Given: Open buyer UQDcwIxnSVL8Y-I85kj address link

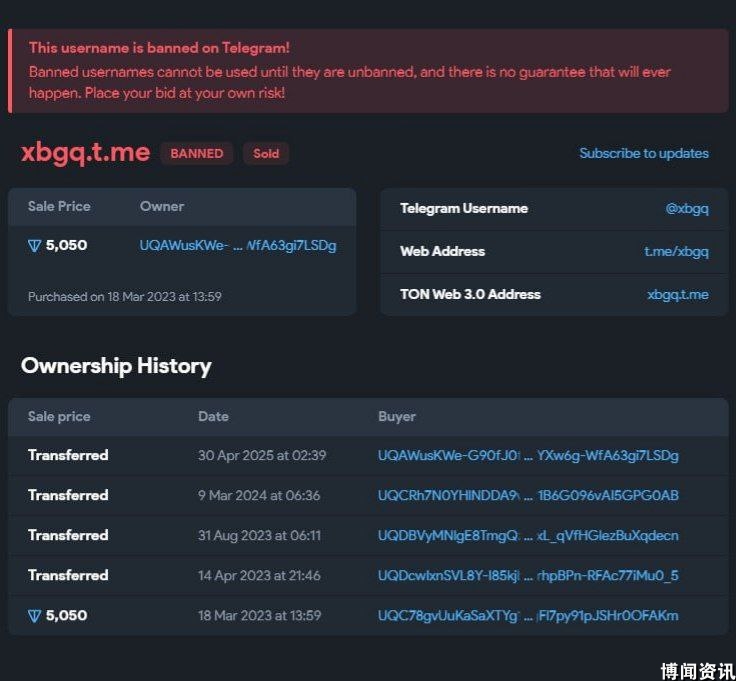Looking at the screenshot, I should [528, 575].
